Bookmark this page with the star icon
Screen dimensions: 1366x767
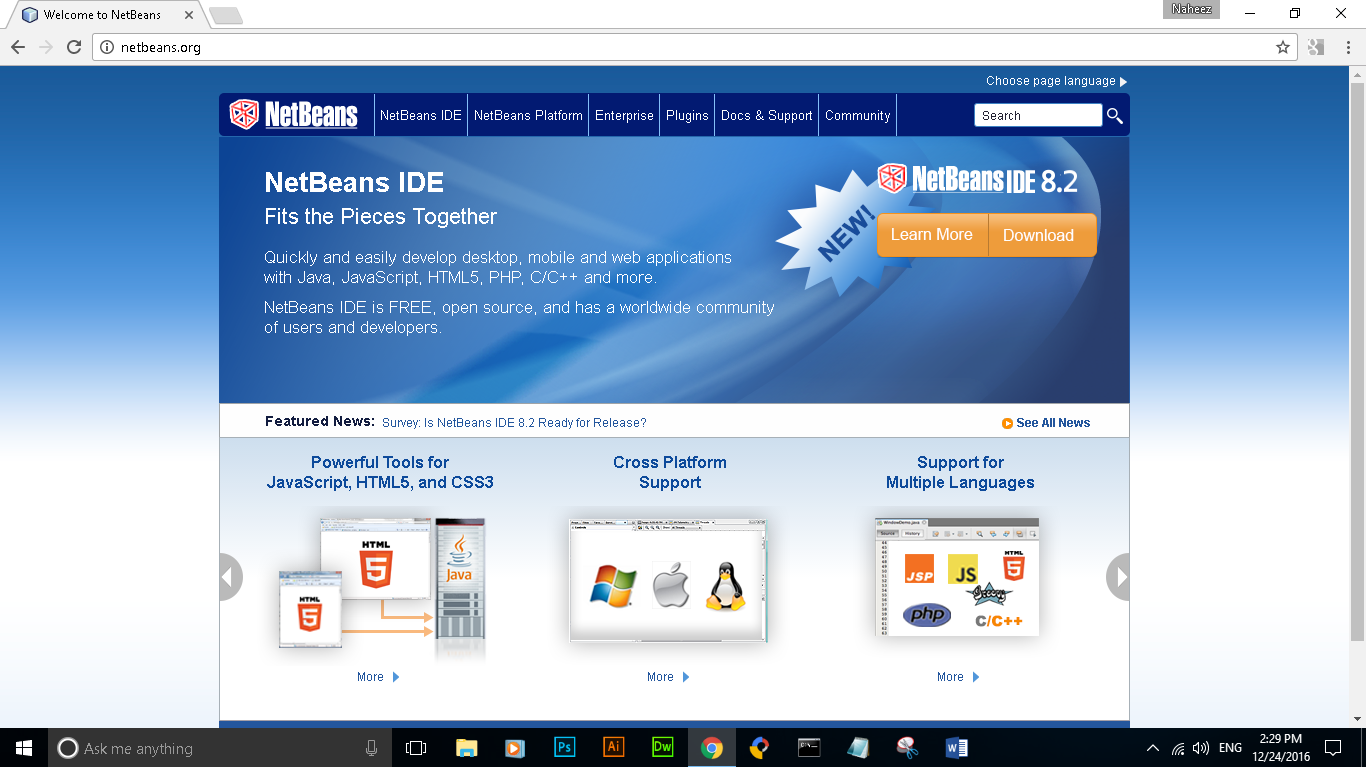click(x=1283, y=47)
